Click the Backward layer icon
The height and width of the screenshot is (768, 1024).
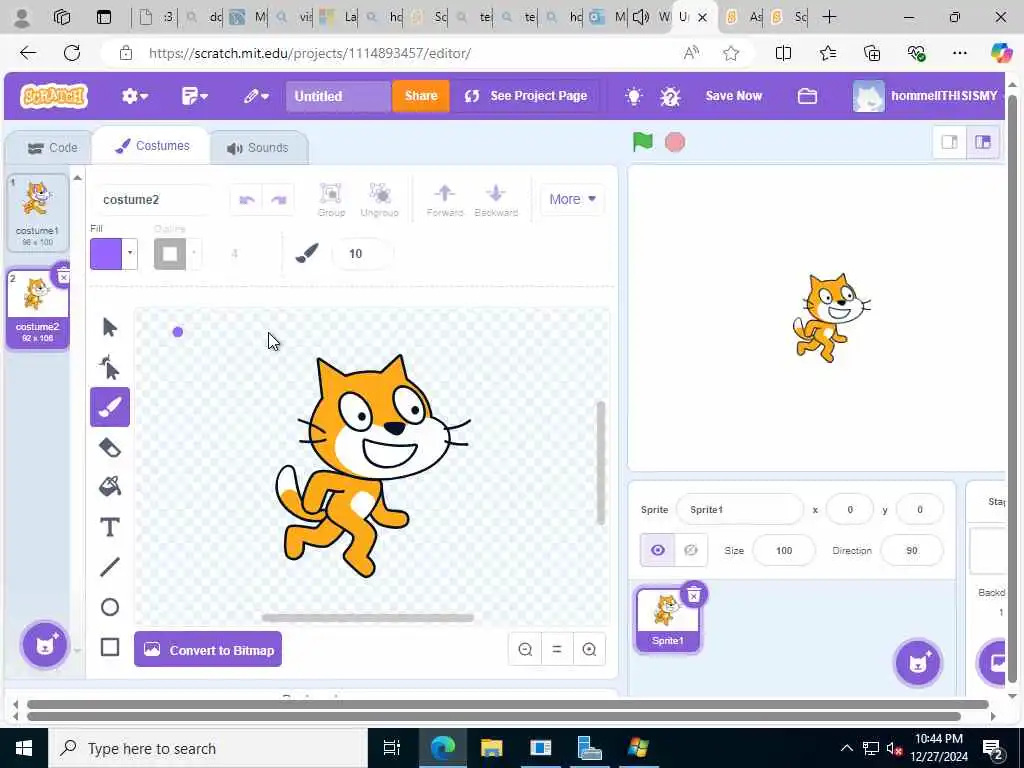(x=496, y=200)
